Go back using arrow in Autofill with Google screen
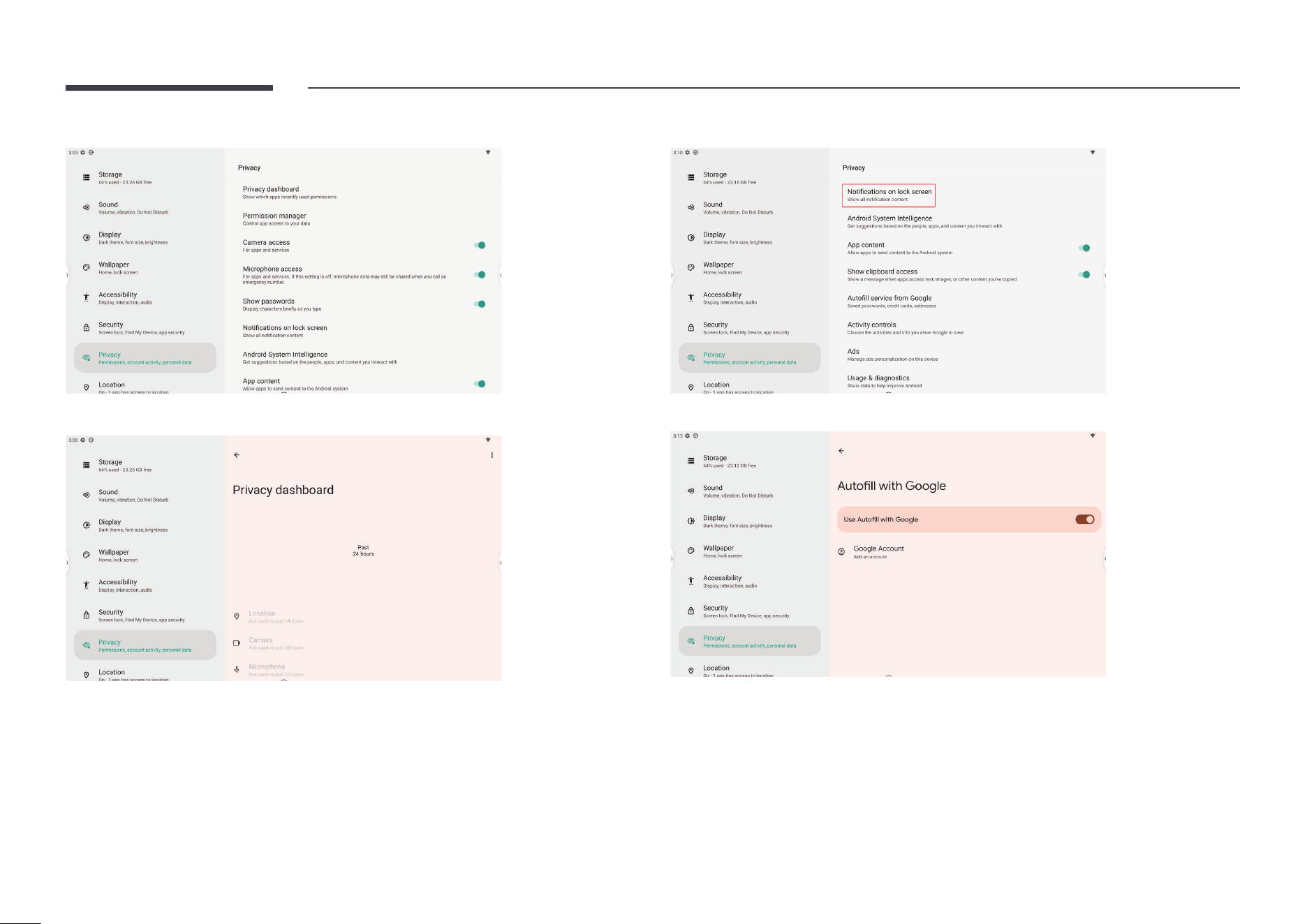The image size is (1307, 924). click(841, 451)
